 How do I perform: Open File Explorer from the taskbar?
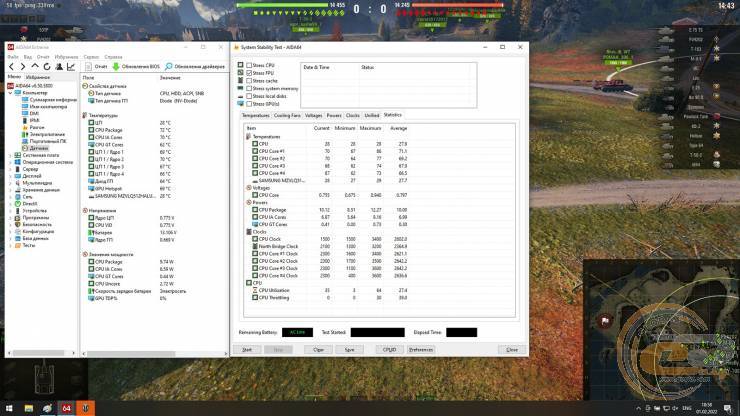click(x=29, y=408)
